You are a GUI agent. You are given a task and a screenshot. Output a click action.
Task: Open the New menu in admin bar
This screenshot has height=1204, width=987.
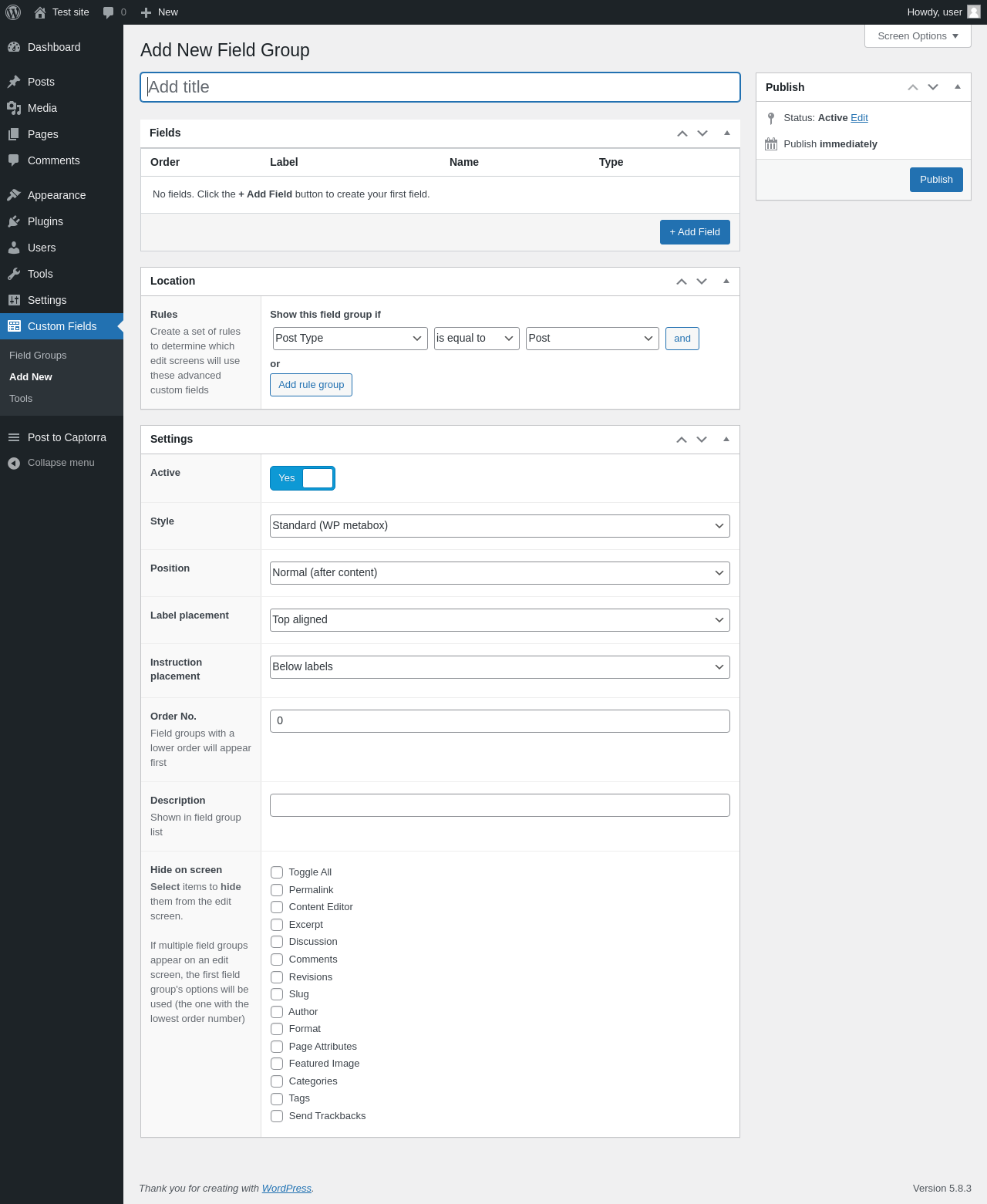point(160,12)
